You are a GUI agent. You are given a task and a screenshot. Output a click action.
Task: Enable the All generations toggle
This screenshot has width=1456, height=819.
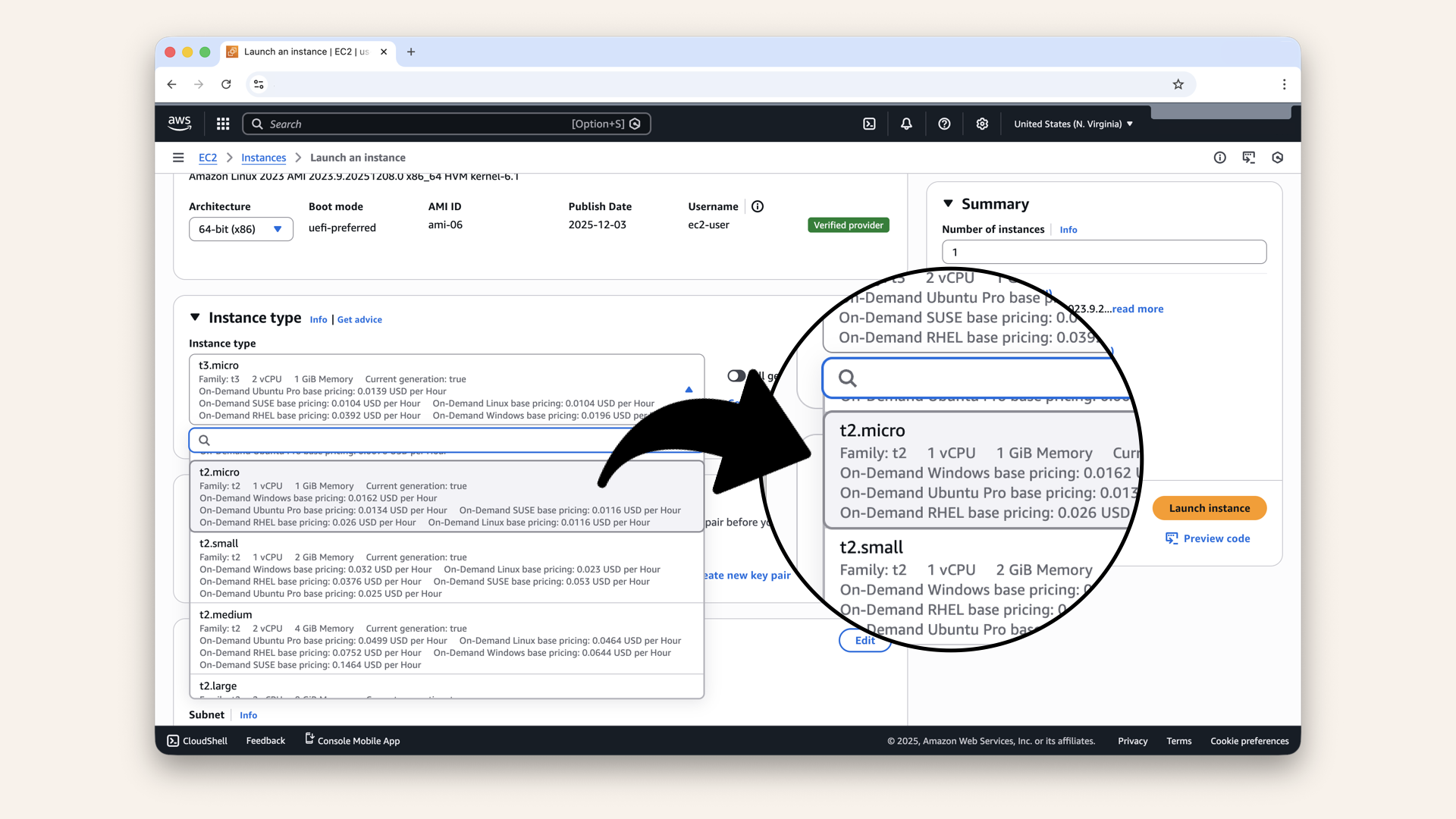[736, 375]
